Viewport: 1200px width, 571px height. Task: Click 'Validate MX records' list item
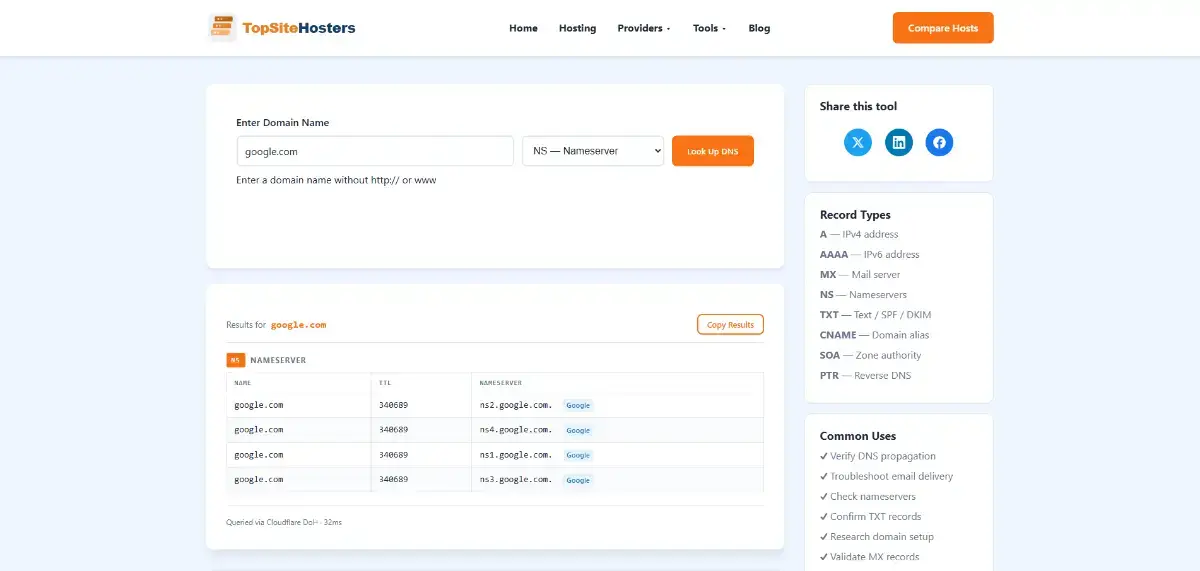(x=869, y=556)
